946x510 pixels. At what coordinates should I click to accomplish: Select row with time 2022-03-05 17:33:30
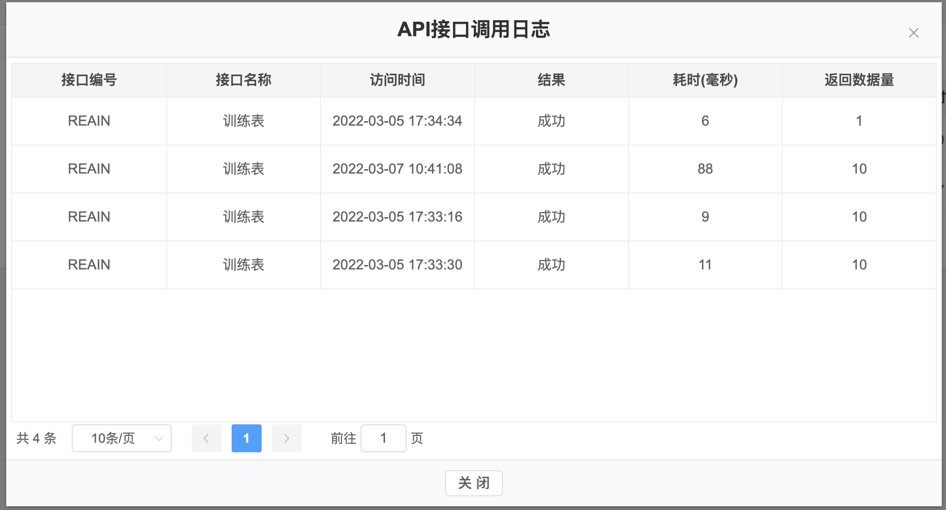click(474, 264)
